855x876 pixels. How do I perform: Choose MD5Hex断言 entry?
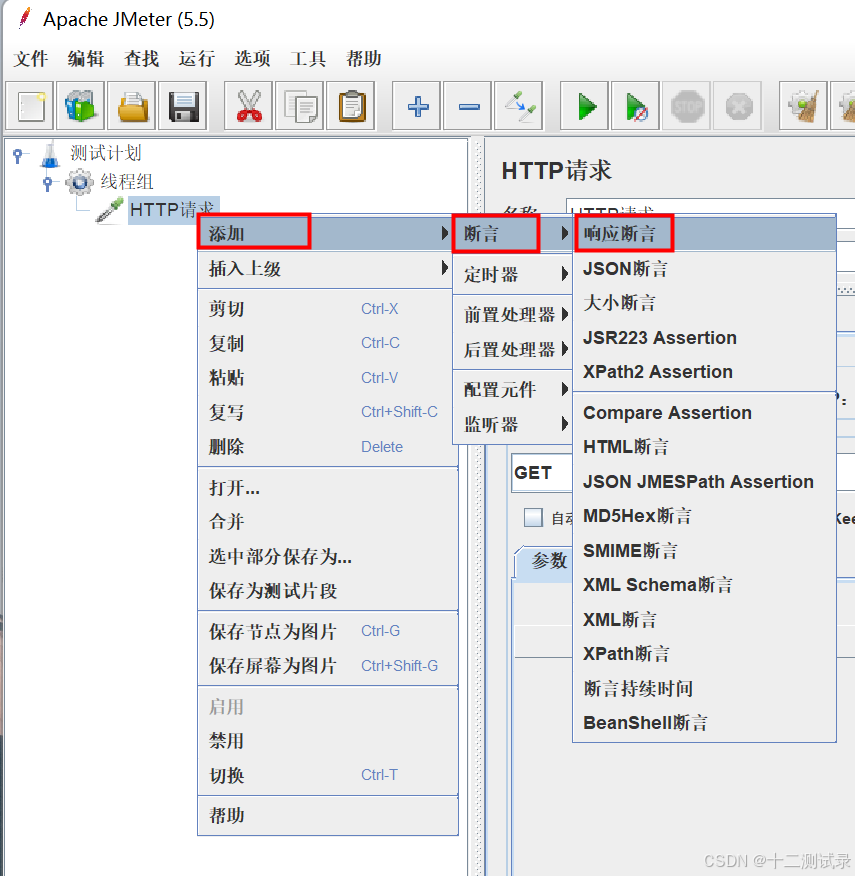704,516
